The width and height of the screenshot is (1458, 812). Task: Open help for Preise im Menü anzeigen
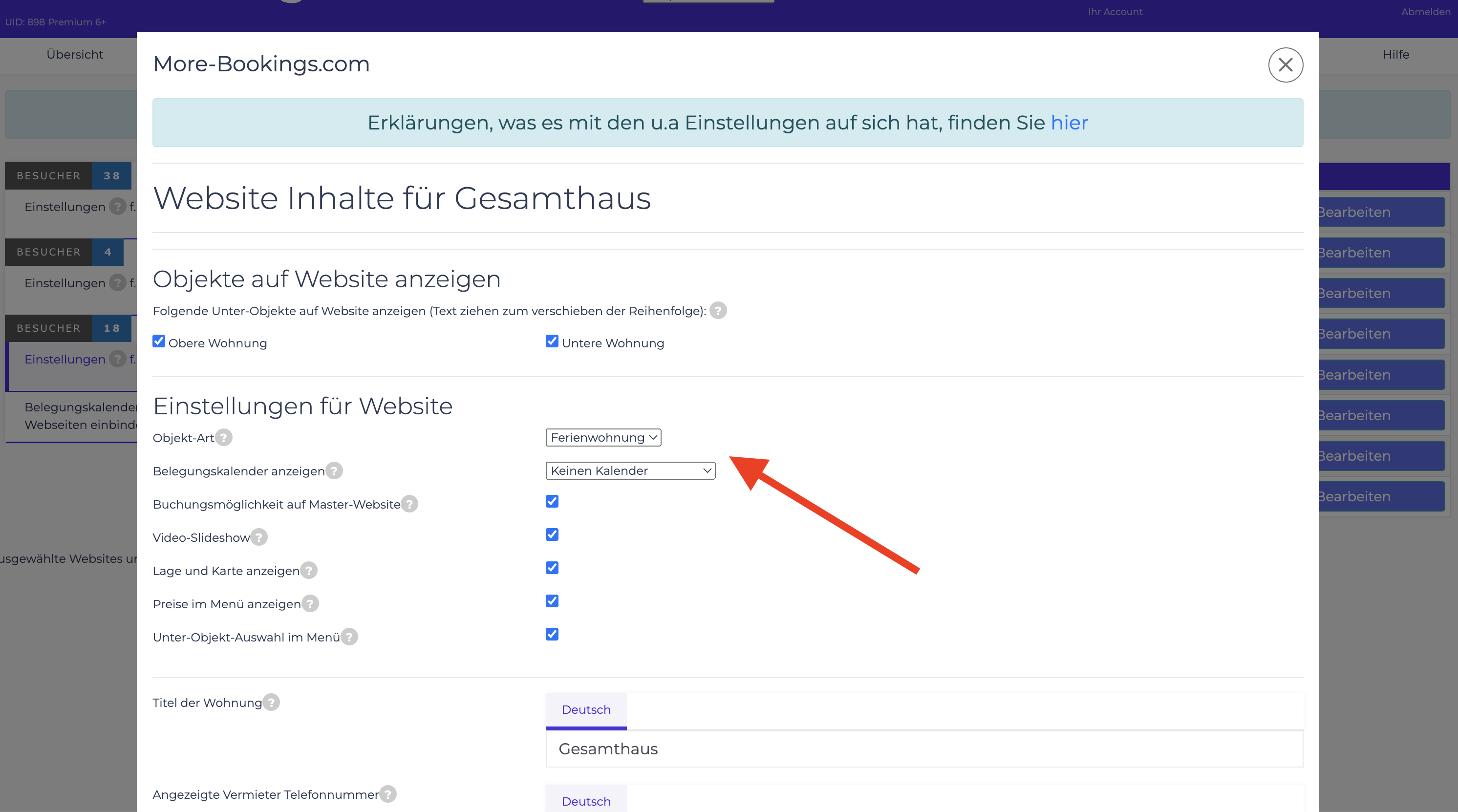coord(310,604)
